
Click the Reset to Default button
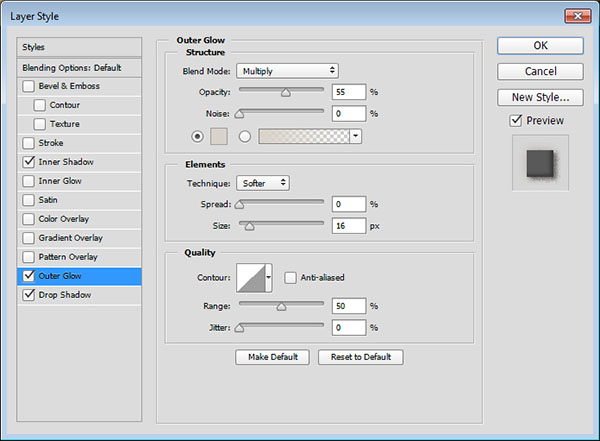360,357
